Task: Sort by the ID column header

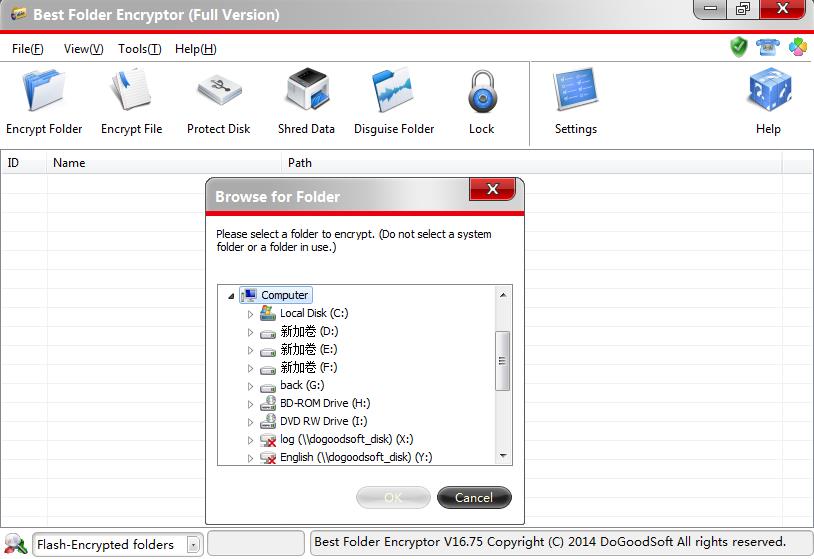Action: 24,162
